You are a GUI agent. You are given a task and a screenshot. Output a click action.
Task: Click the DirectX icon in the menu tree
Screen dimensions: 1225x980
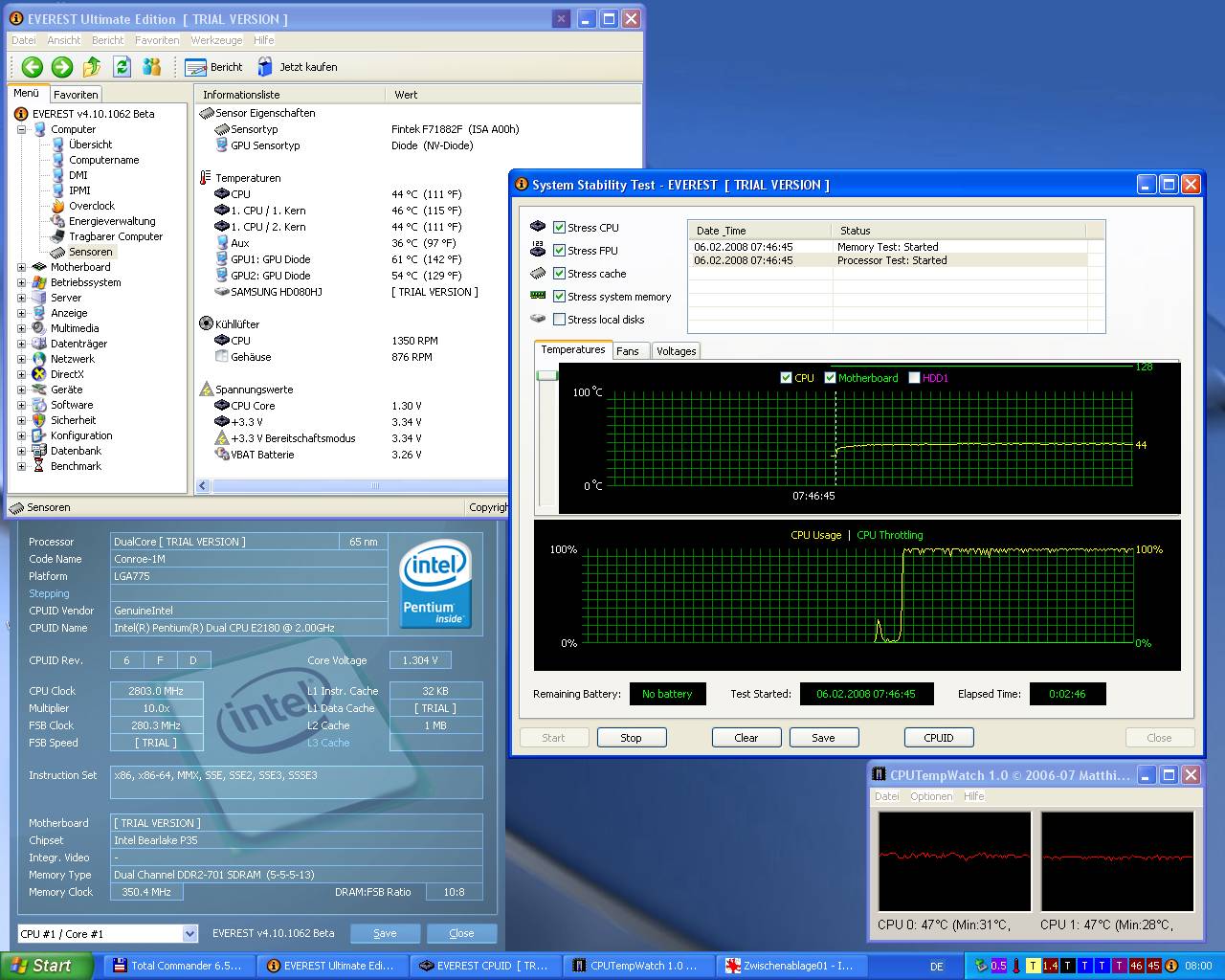tap(39, 374)
